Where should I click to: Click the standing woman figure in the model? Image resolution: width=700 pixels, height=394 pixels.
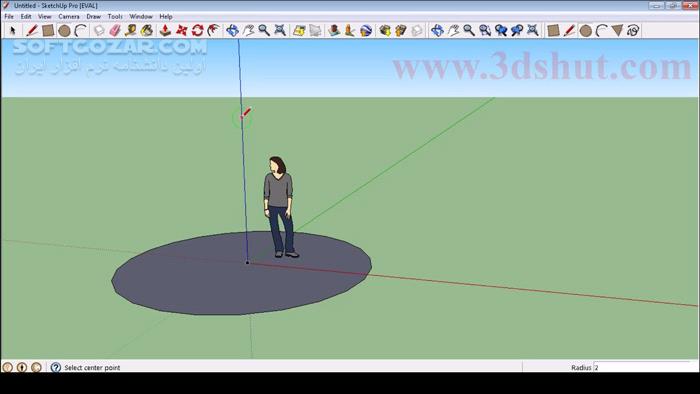pos(279,206)
